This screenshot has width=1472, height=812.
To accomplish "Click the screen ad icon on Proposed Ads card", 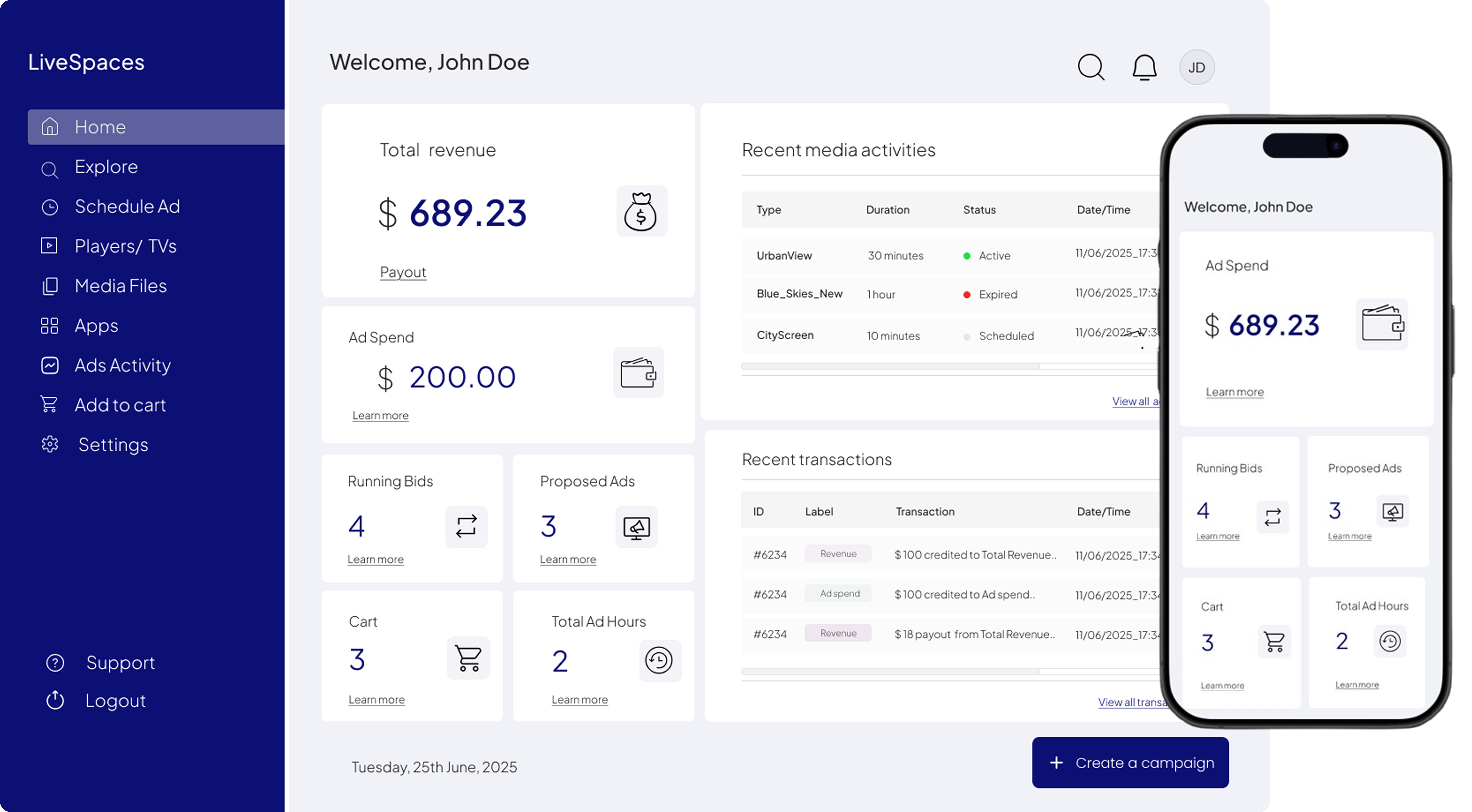I will tap(636, 527).
